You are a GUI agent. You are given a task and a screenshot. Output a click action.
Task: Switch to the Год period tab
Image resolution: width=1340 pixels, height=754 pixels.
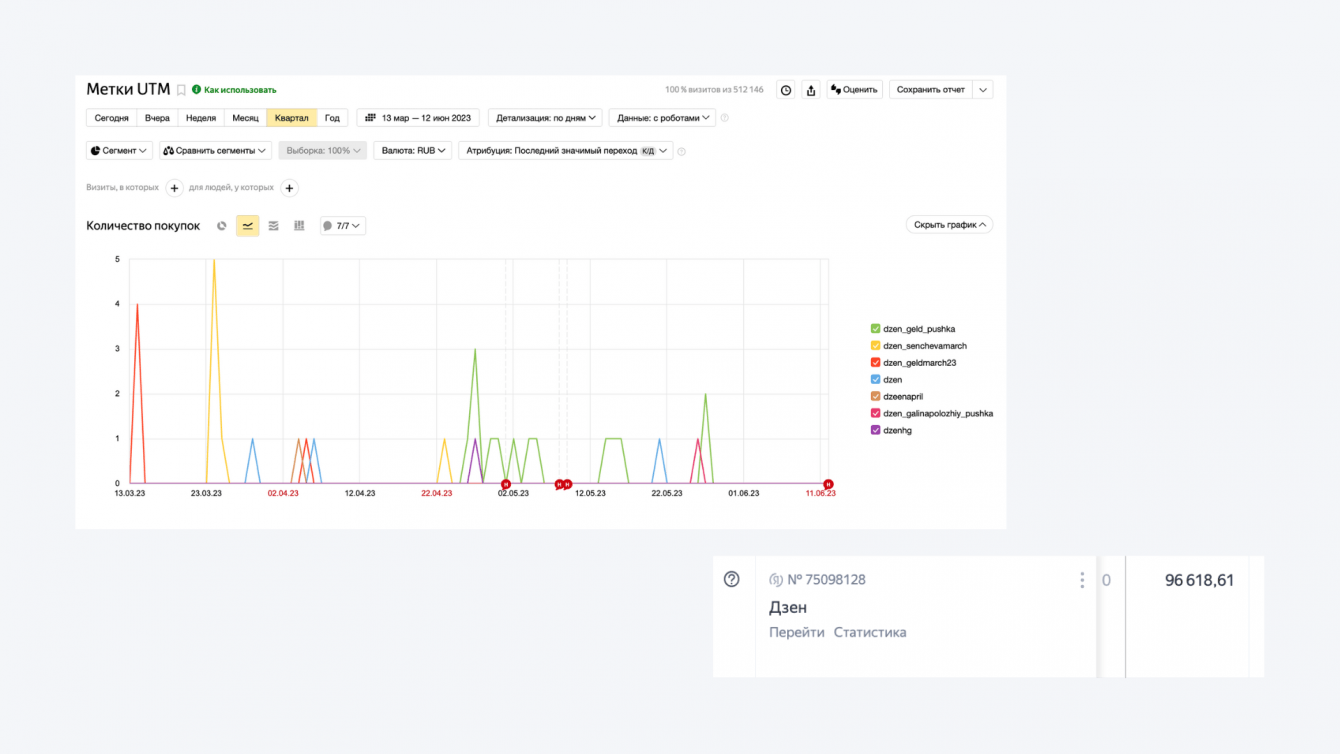point(332,118)
